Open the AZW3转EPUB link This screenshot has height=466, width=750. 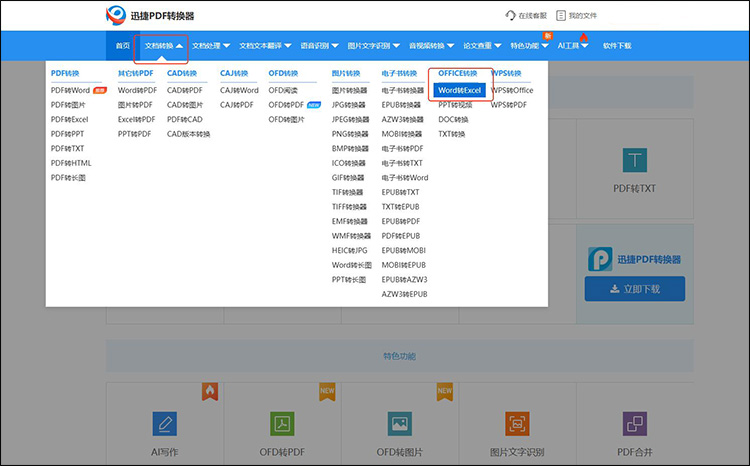click(404, 294)
